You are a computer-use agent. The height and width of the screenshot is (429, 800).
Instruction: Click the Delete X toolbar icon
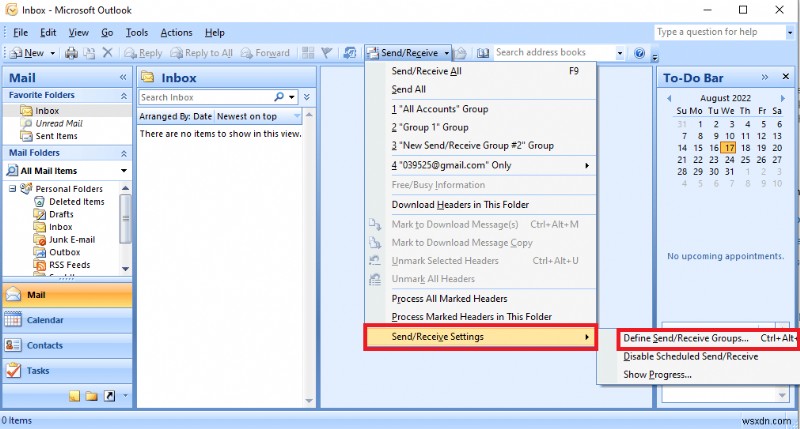click(x=107, y=53)
